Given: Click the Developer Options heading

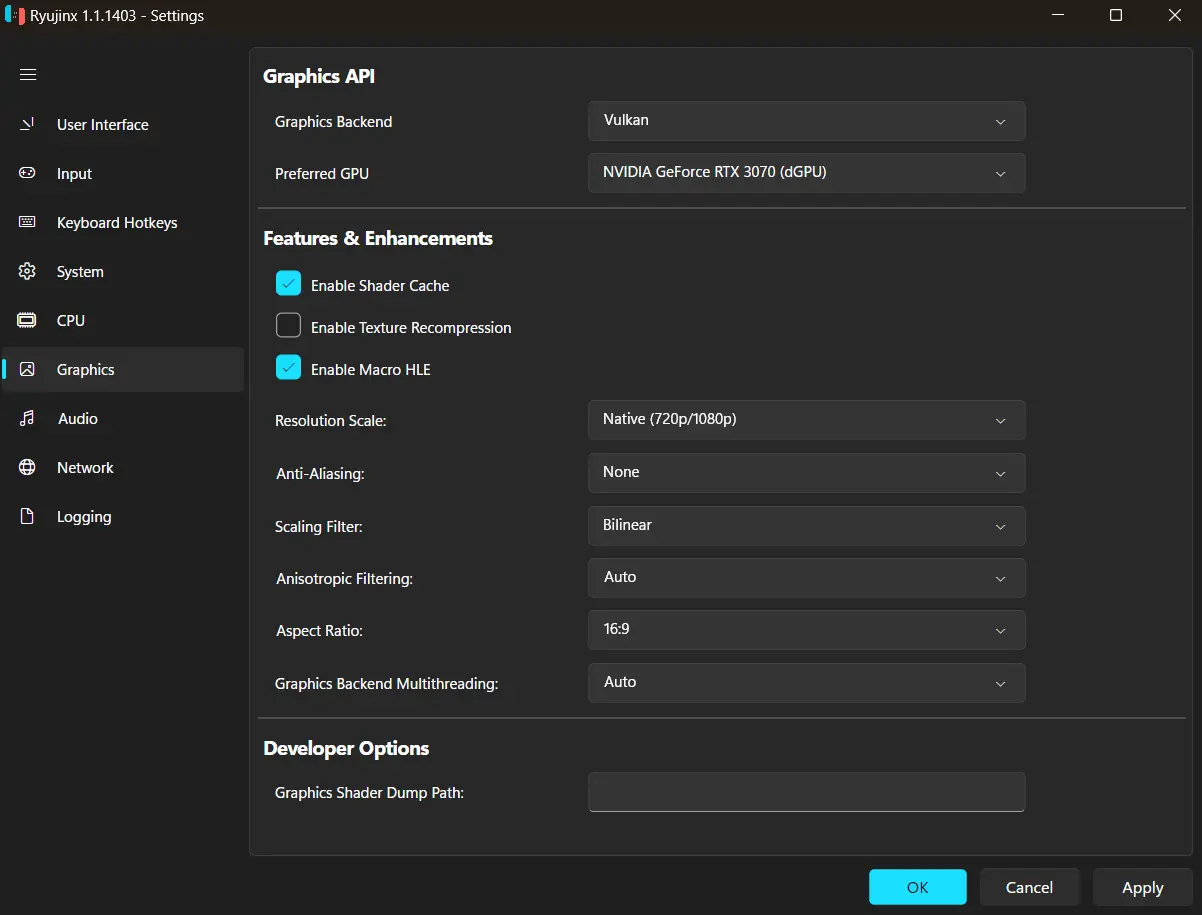Looking at the screenshot, I should 346,748.
